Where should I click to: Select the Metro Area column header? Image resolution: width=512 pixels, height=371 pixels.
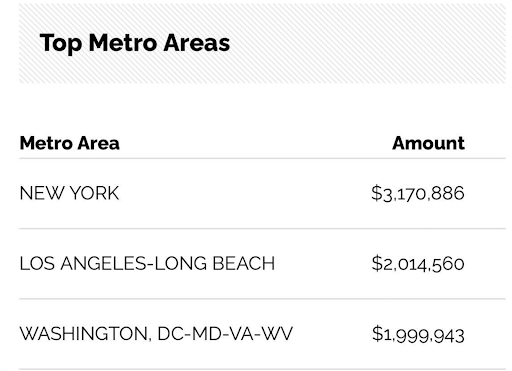point(69,143)
